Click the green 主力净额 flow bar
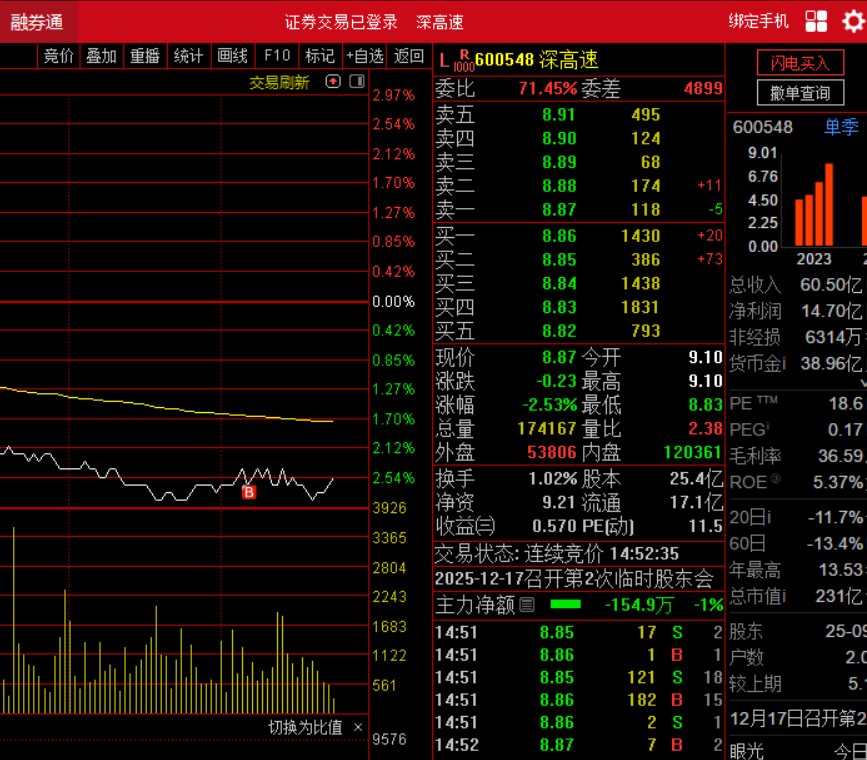 click(x=565, y=605)
